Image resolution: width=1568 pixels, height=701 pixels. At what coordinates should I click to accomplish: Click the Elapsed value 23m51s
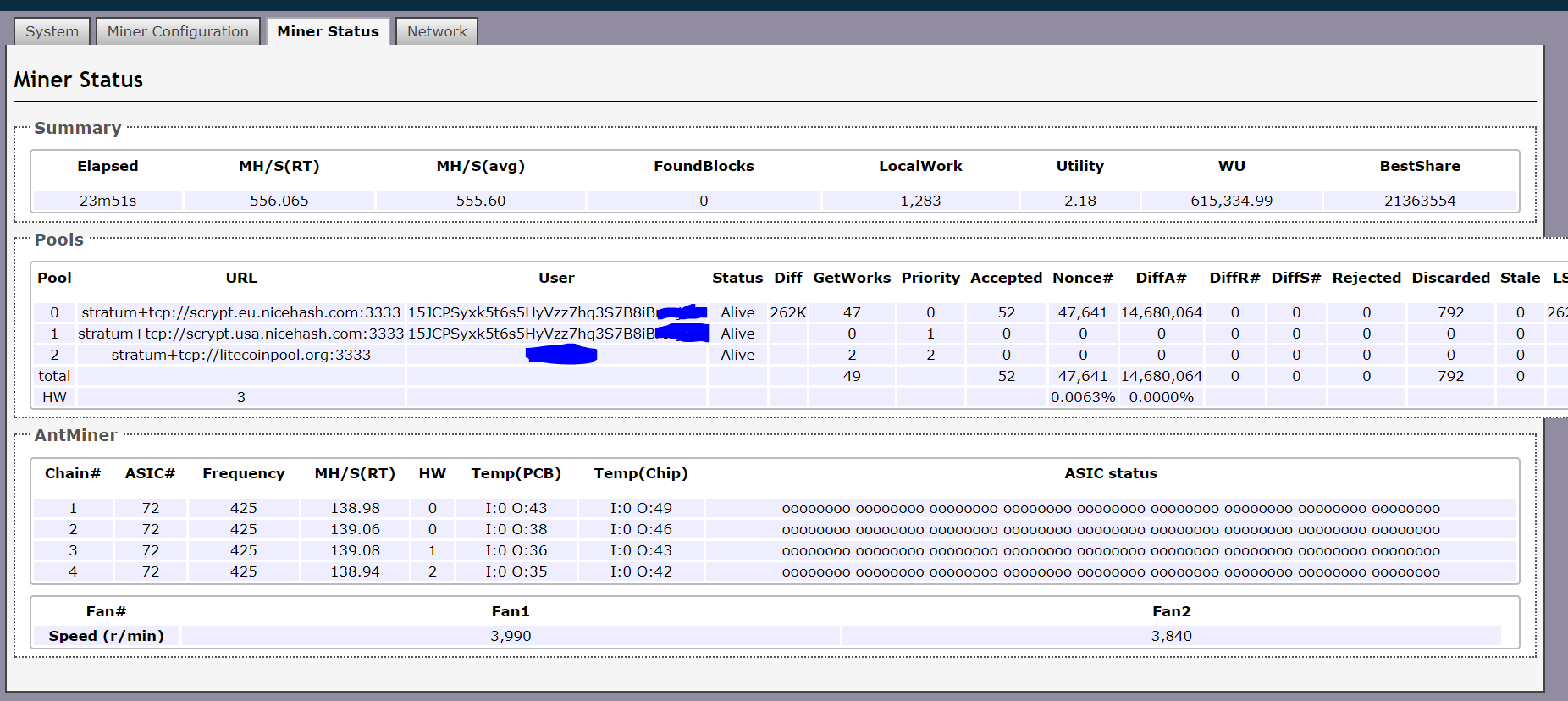click(x=108, y=201)
